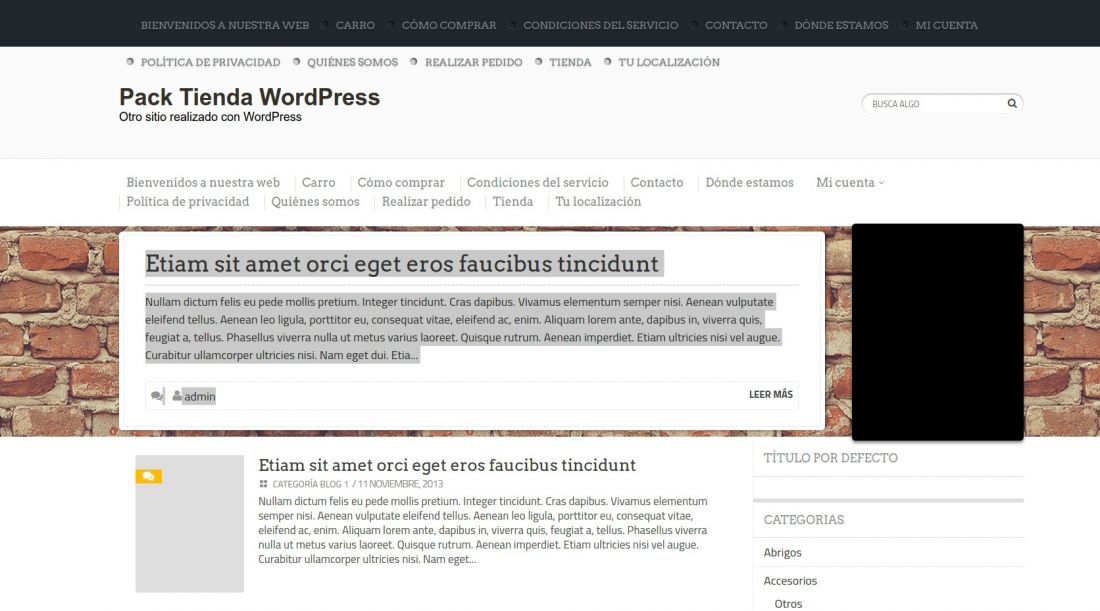
Task: Select Cómo comprar in main navigation
Action: coord(401,182)
